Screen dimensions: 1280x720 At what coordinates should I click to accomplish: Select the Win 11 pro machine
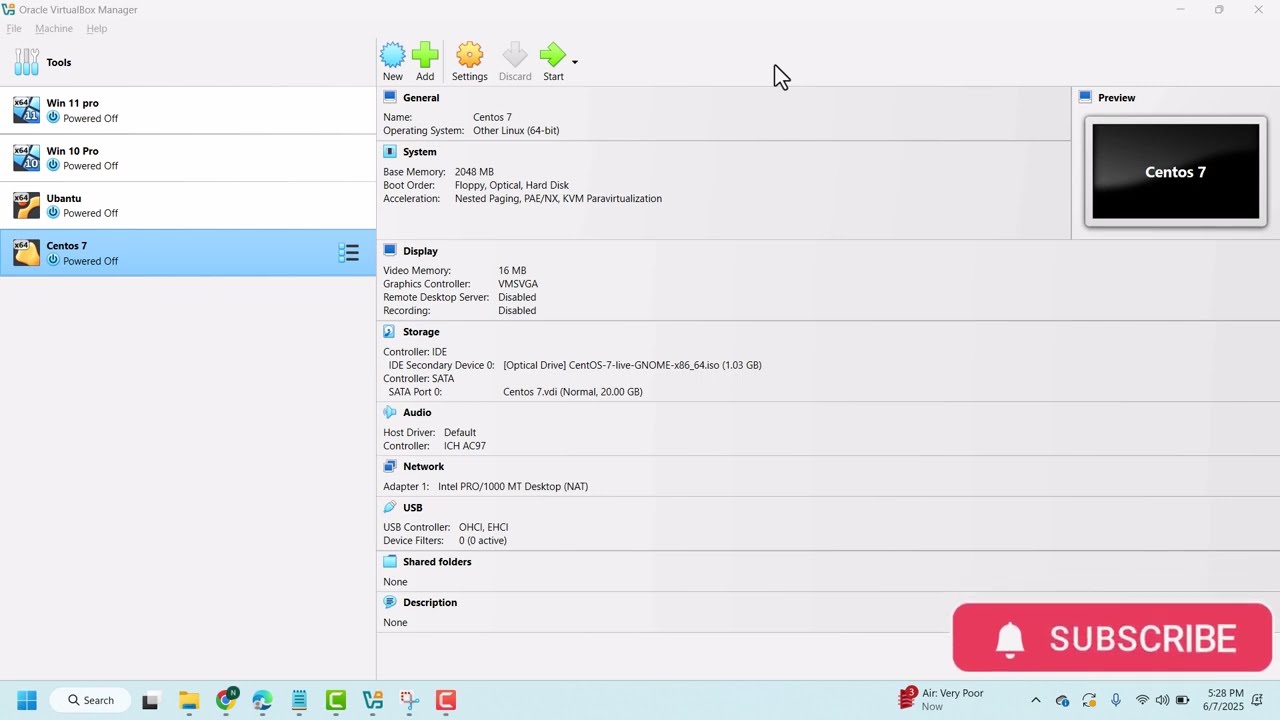pyautogui.click(x=188, y=110)
